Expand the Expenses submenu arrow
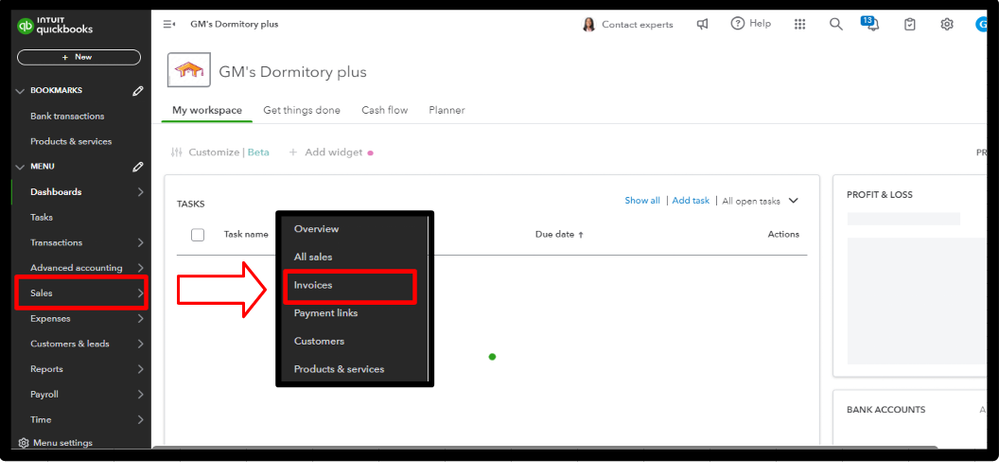Viewport: 999px width, 462px height. coord(140,319)
